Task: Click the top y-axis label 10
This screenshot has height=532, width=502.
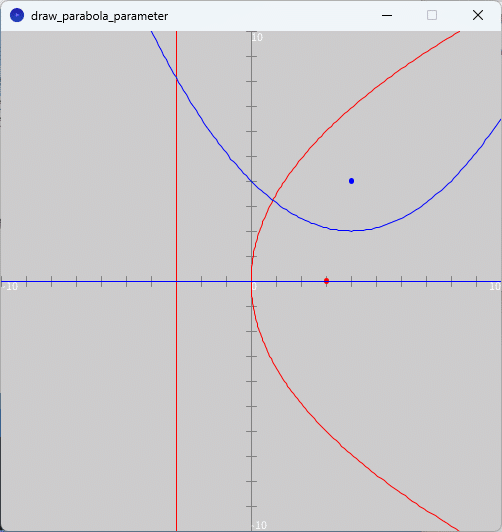Action: pos(257,37)
